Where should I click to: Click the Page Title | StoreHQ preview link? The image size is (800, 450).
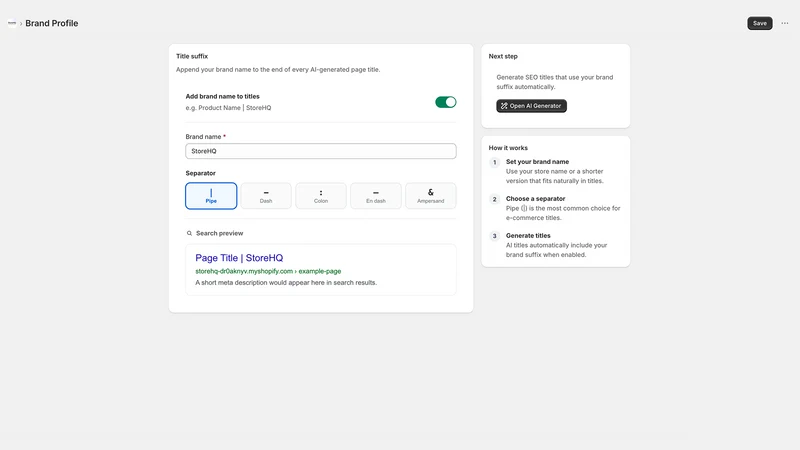click(239, 258)
